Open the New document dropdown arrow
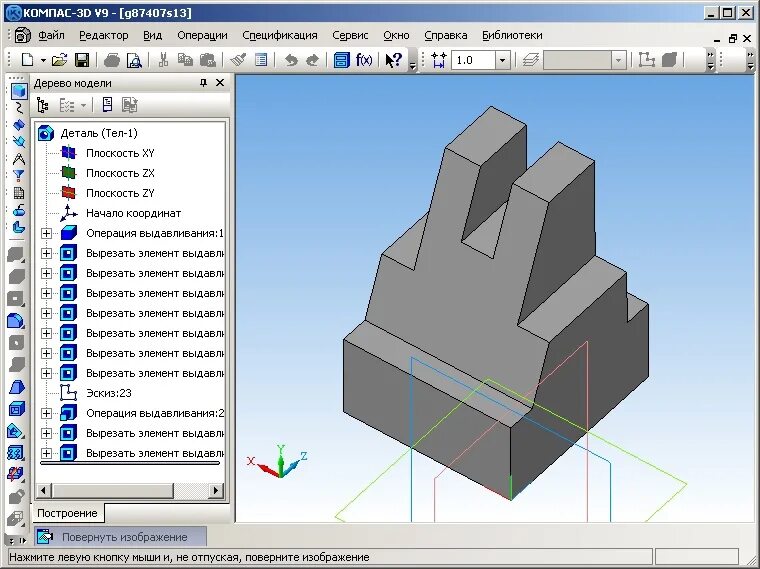 [43, 61]
